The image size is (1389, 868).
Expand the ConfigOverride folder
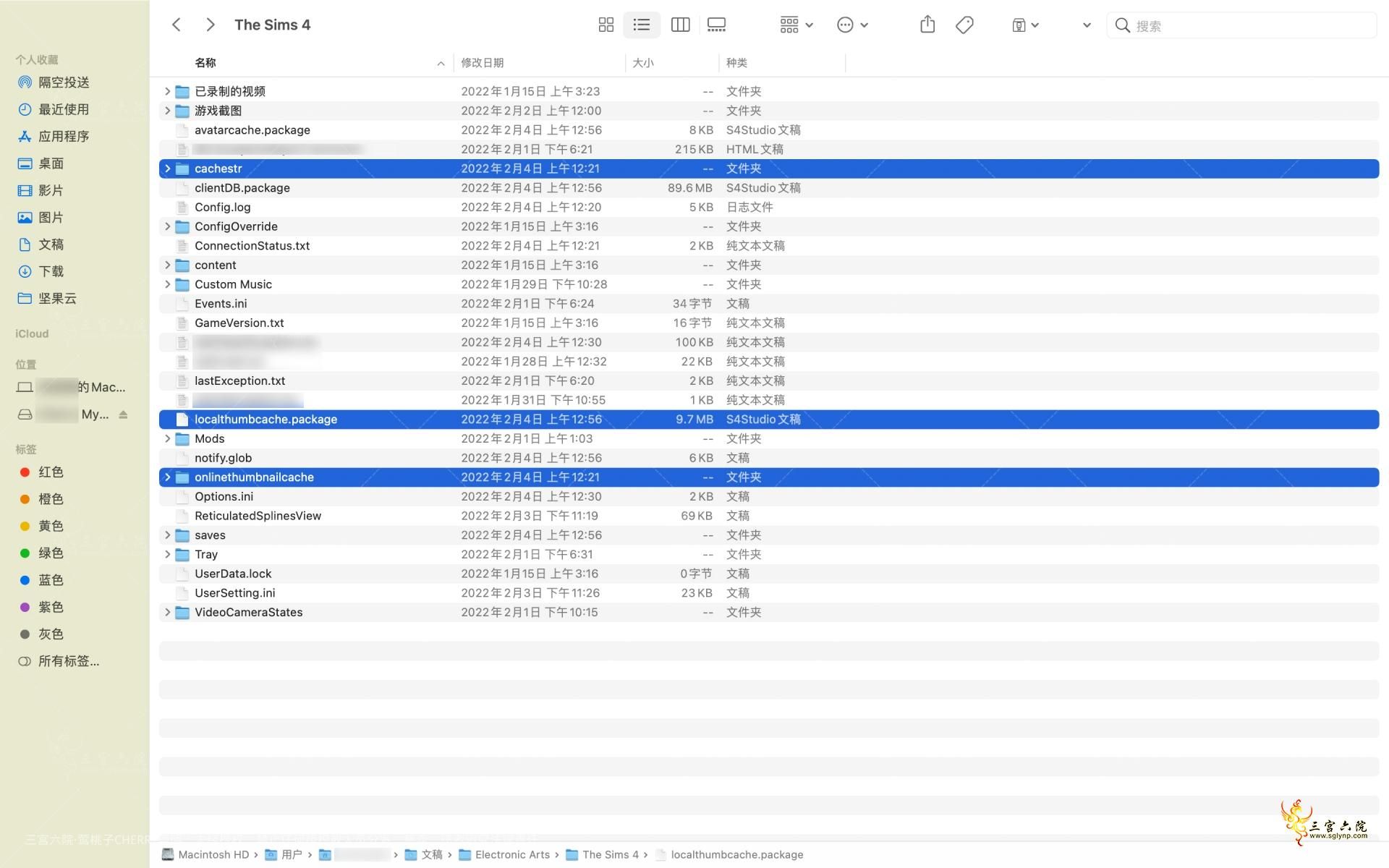click(x=167, y=226)
